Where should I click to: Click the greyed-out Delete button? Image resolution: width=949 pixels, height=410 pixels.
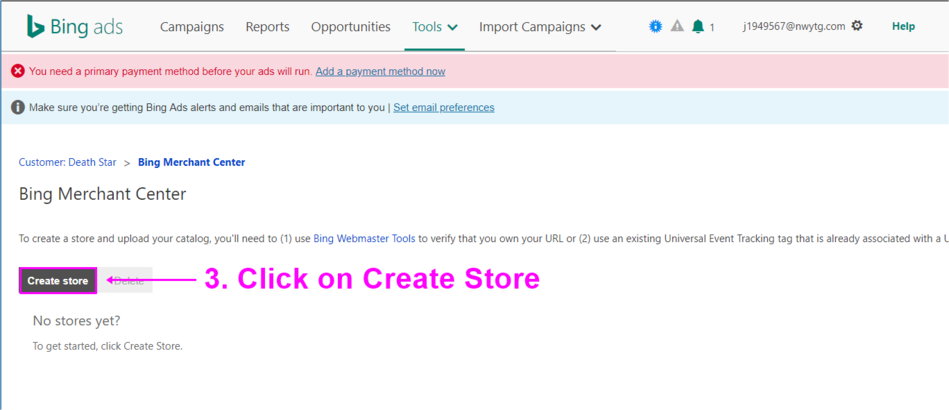pos(128,281)
